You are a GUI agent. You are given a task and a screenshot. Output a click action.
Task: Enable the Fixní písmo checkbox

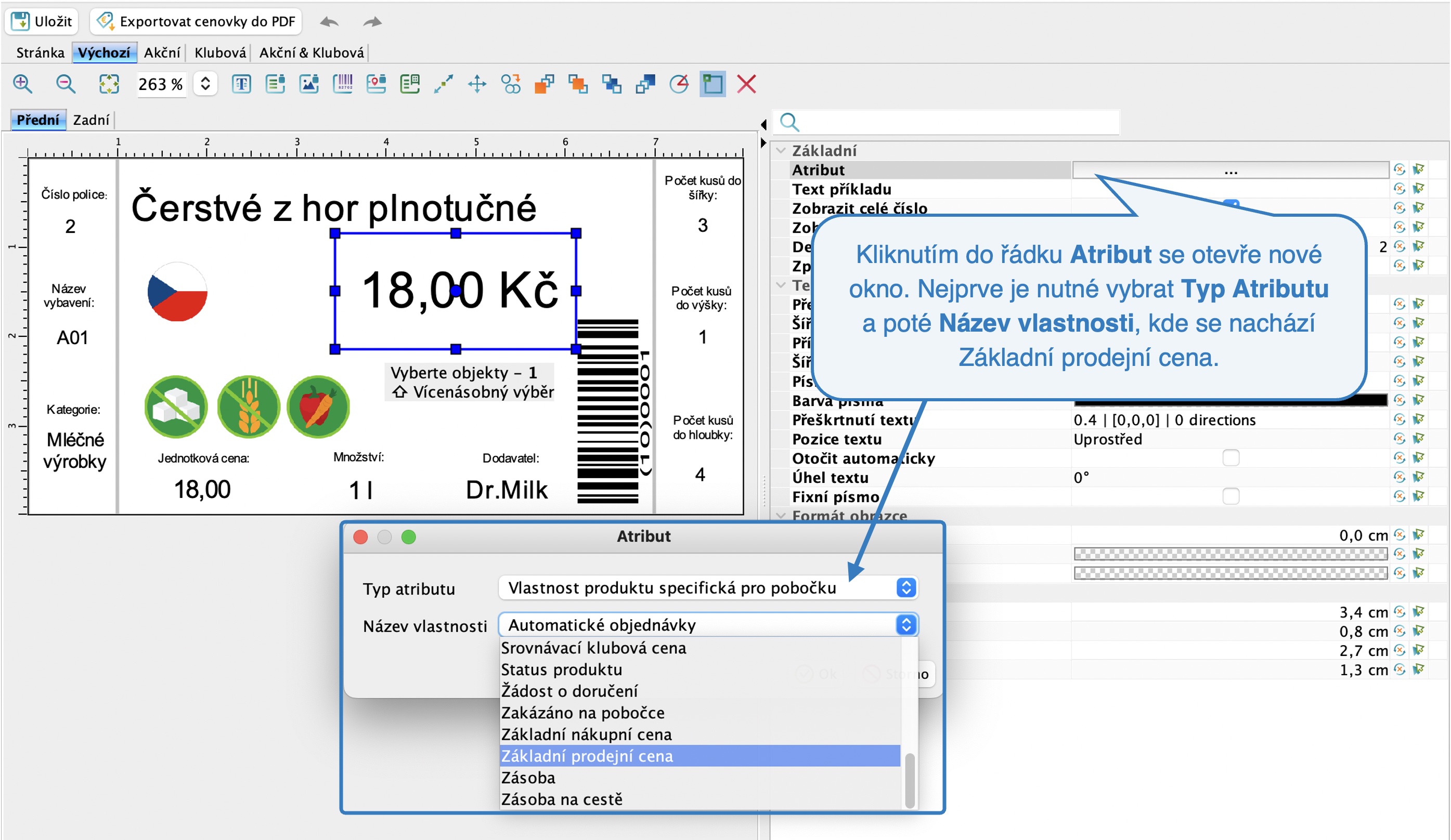click(1231, 496)
